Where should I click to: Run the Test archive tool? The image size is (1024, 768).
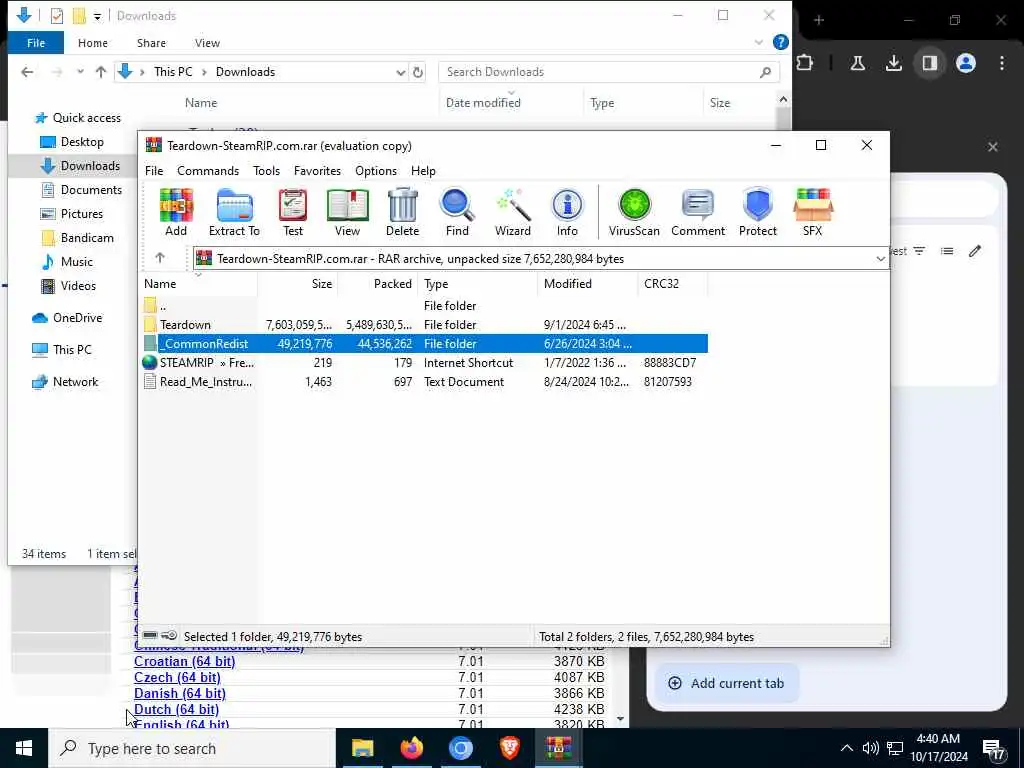(x=293, y=212)
